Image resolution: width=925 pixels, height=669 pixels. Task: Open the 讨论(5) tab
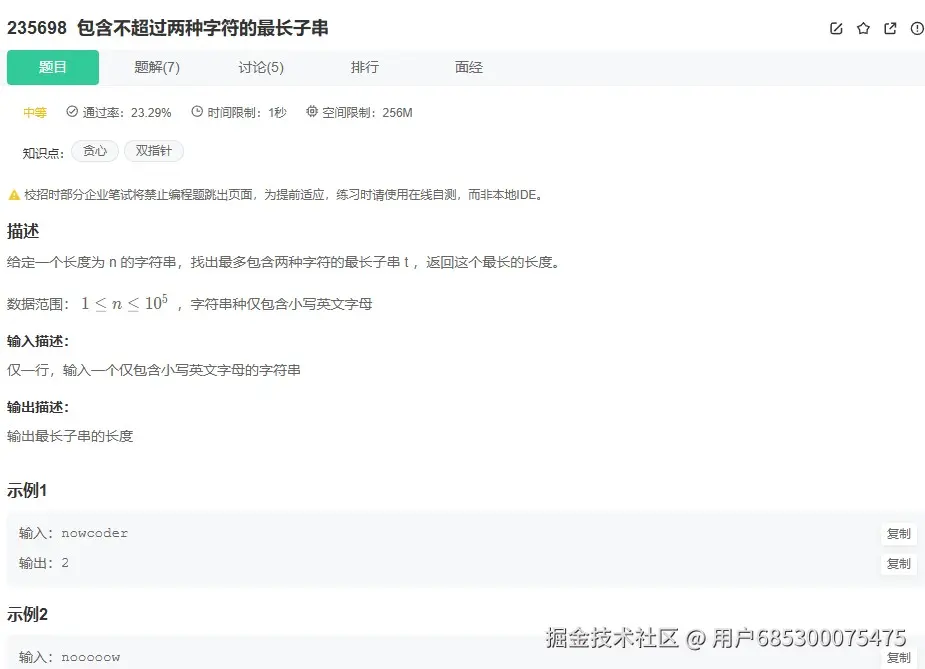(259, 67)
